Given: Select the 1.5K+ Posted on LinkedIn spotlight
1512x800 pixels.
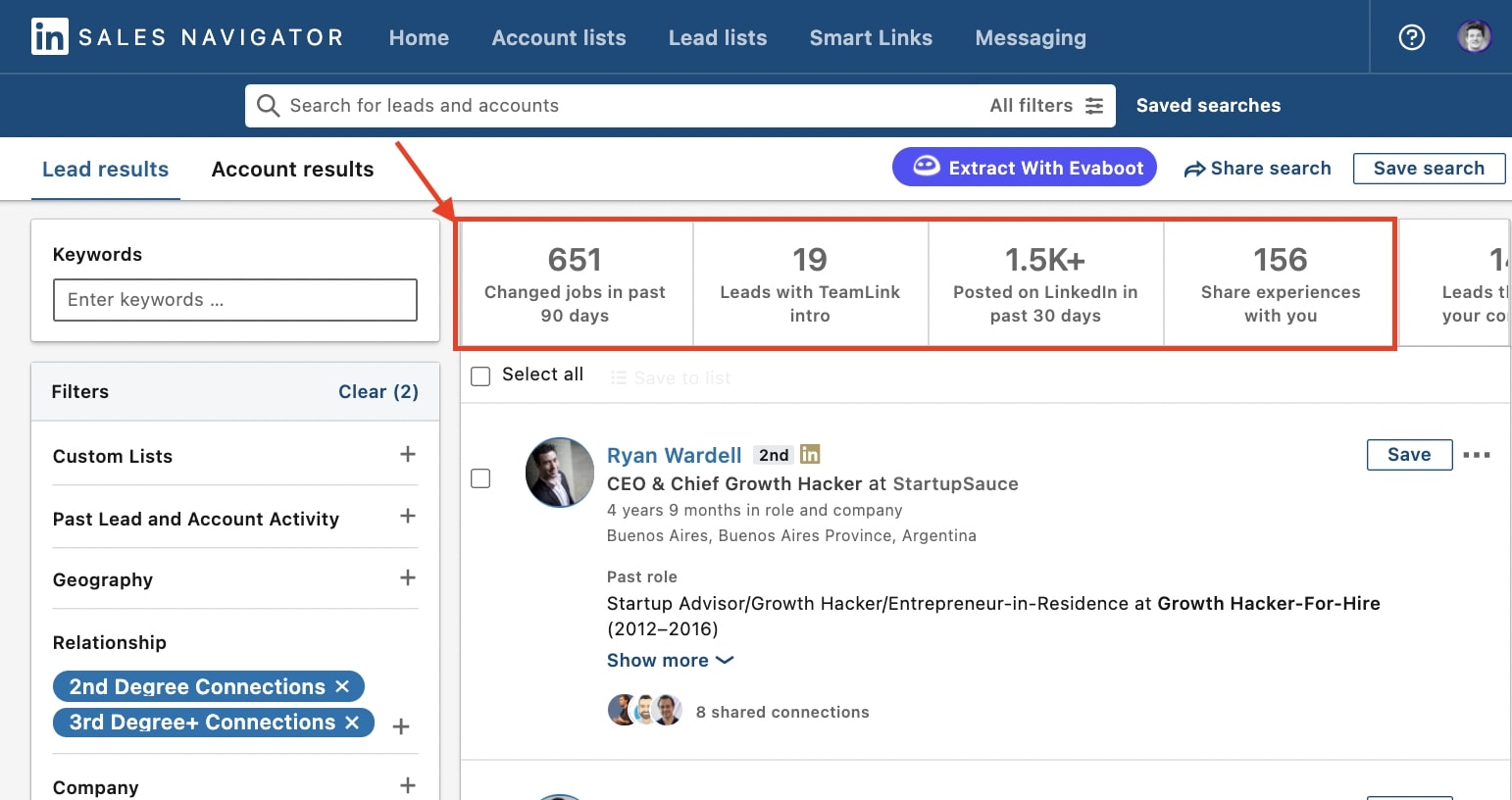Looking at the screenshot, I should [1045, 284].
